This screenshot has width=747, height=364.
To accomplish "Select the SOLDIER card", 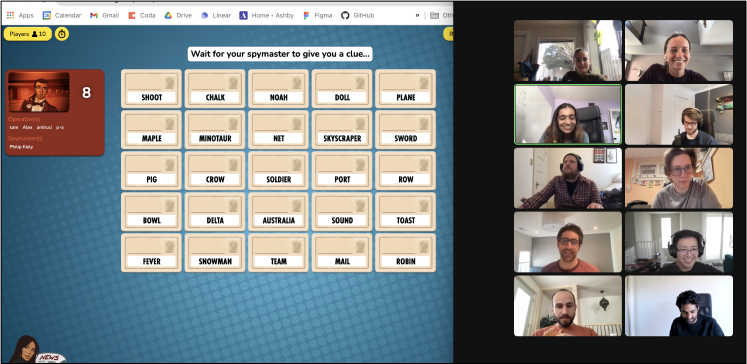I will coord(278,171).
